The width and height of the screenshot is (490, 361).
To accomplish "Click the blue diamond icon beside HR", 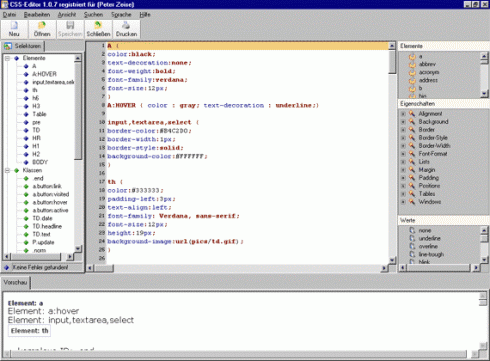I will tap(26, 138).
